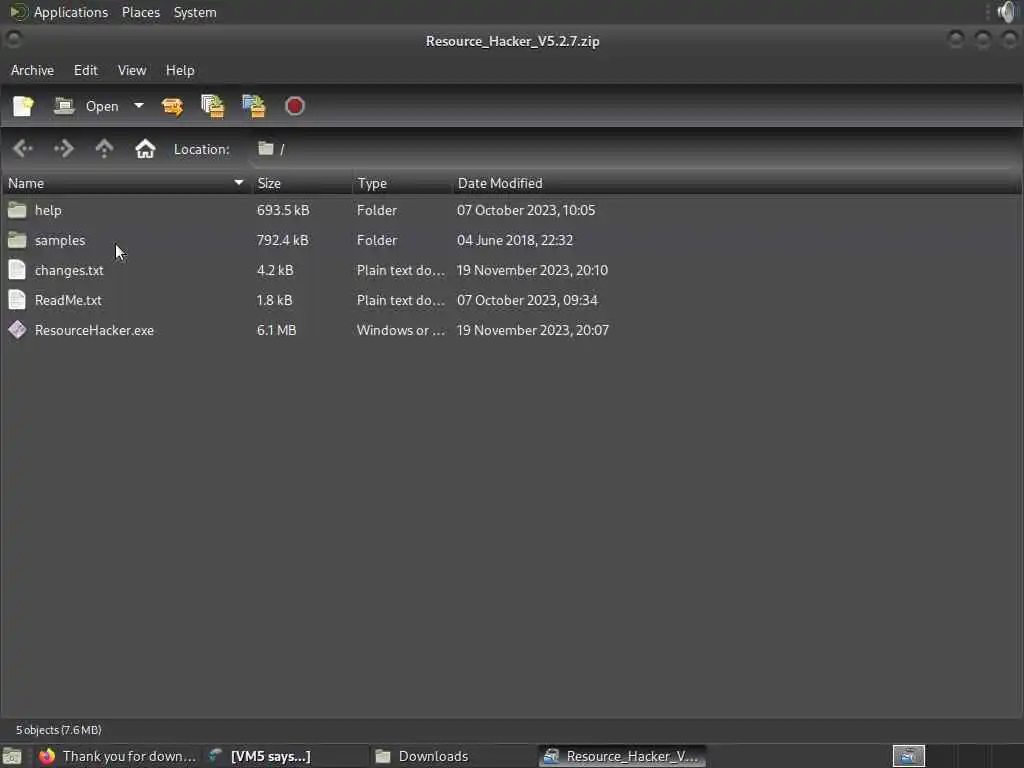Click the 04 June 2018, 22:32 date

coord(515,240)
